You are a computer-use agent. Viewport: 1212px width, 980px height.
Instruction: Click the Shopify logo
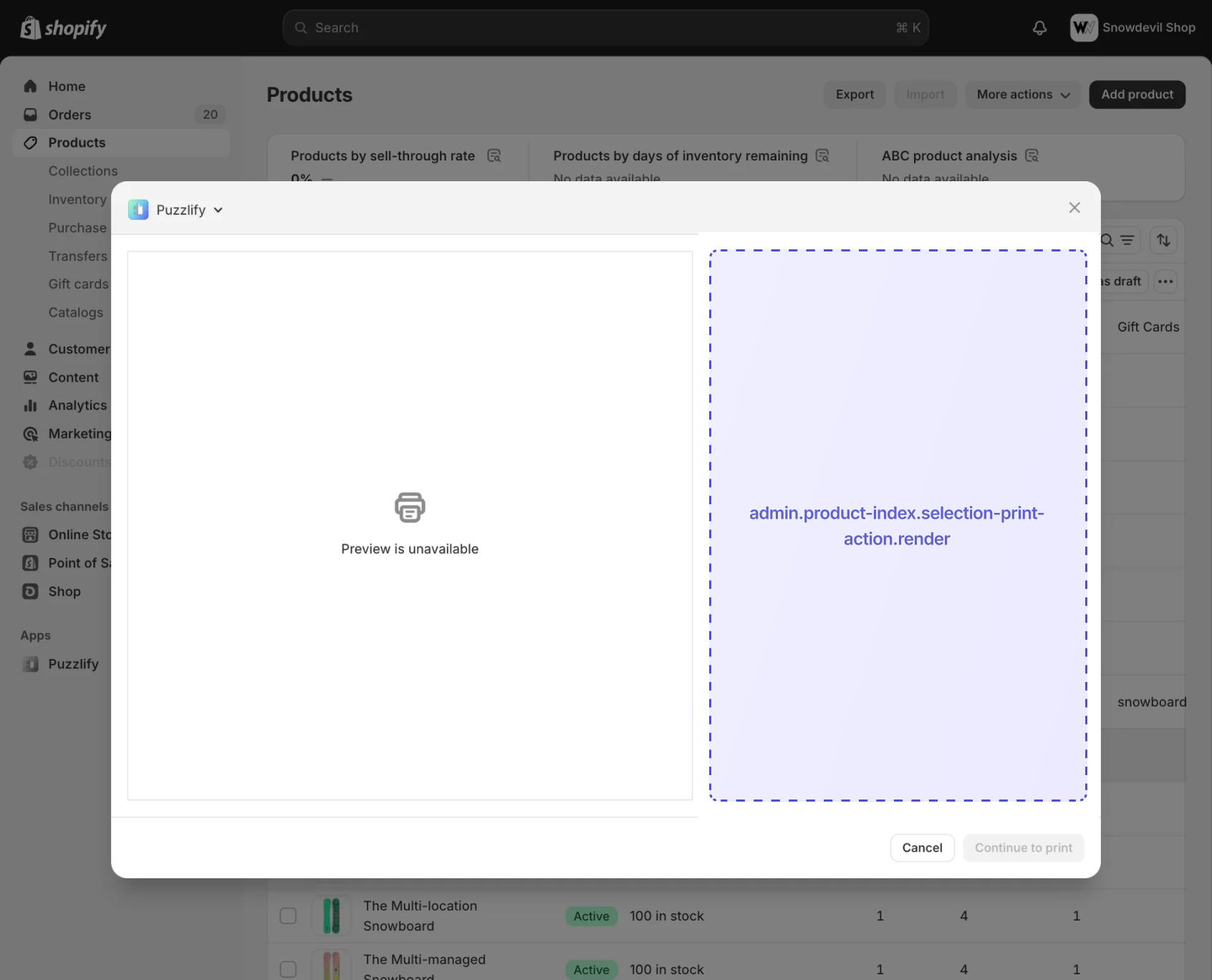pos(63,28)
